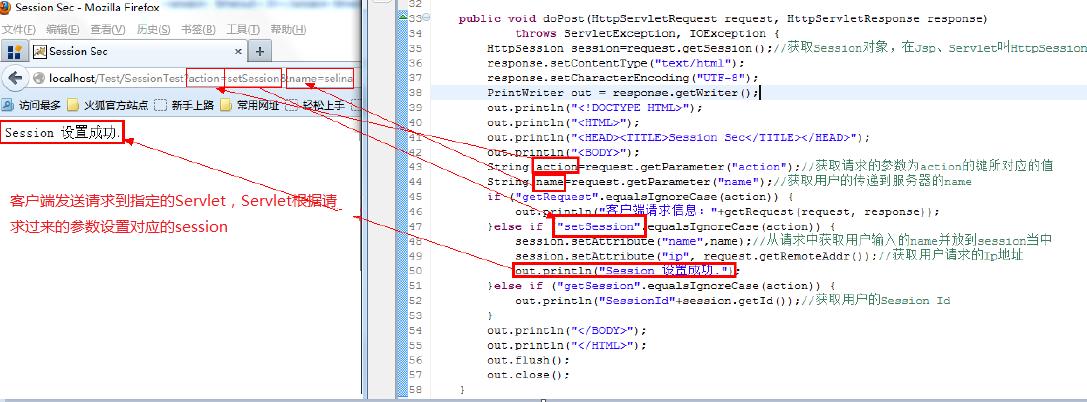Open the 历史(S) menu in Firefox
The height and width of the screenshot is (402, 1087).
pos(153,30)
